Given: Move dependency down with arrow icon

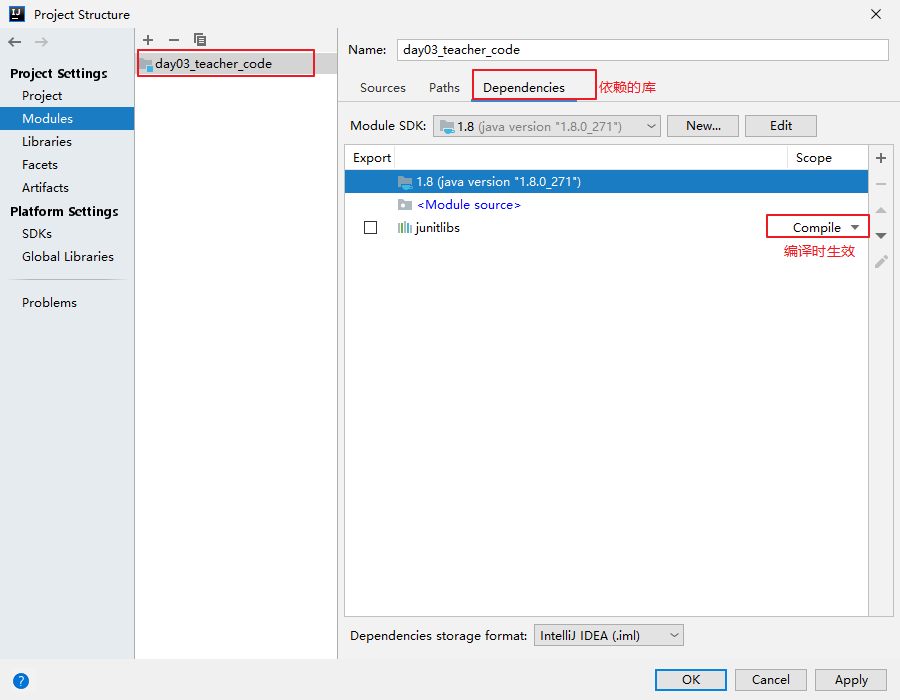Looking at the screenshot, I should click(x=881, y=236).
